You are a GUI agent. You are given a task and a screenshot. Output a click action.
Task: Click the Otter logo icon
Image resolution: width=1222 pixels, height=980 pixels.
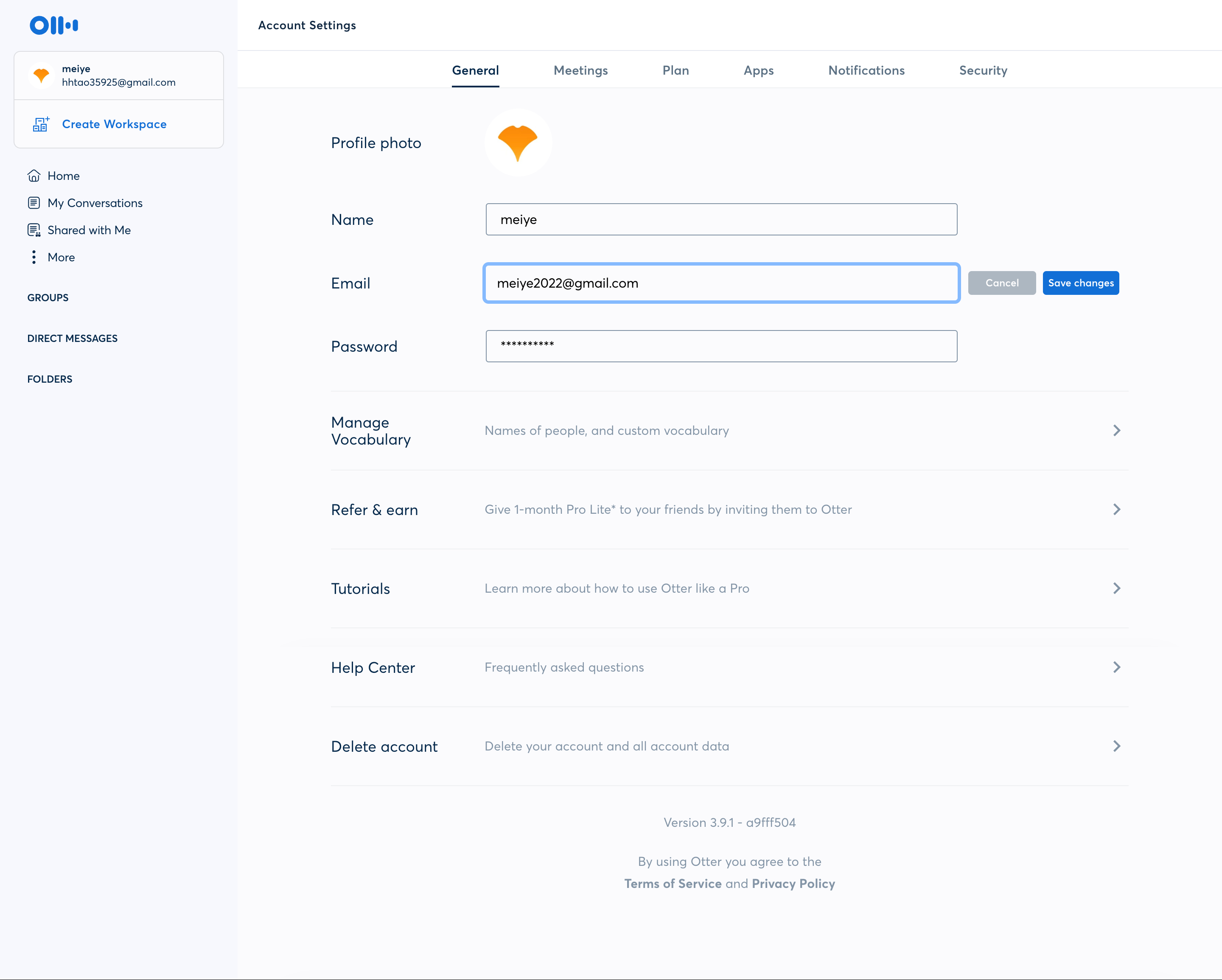(x=54, y=25)
